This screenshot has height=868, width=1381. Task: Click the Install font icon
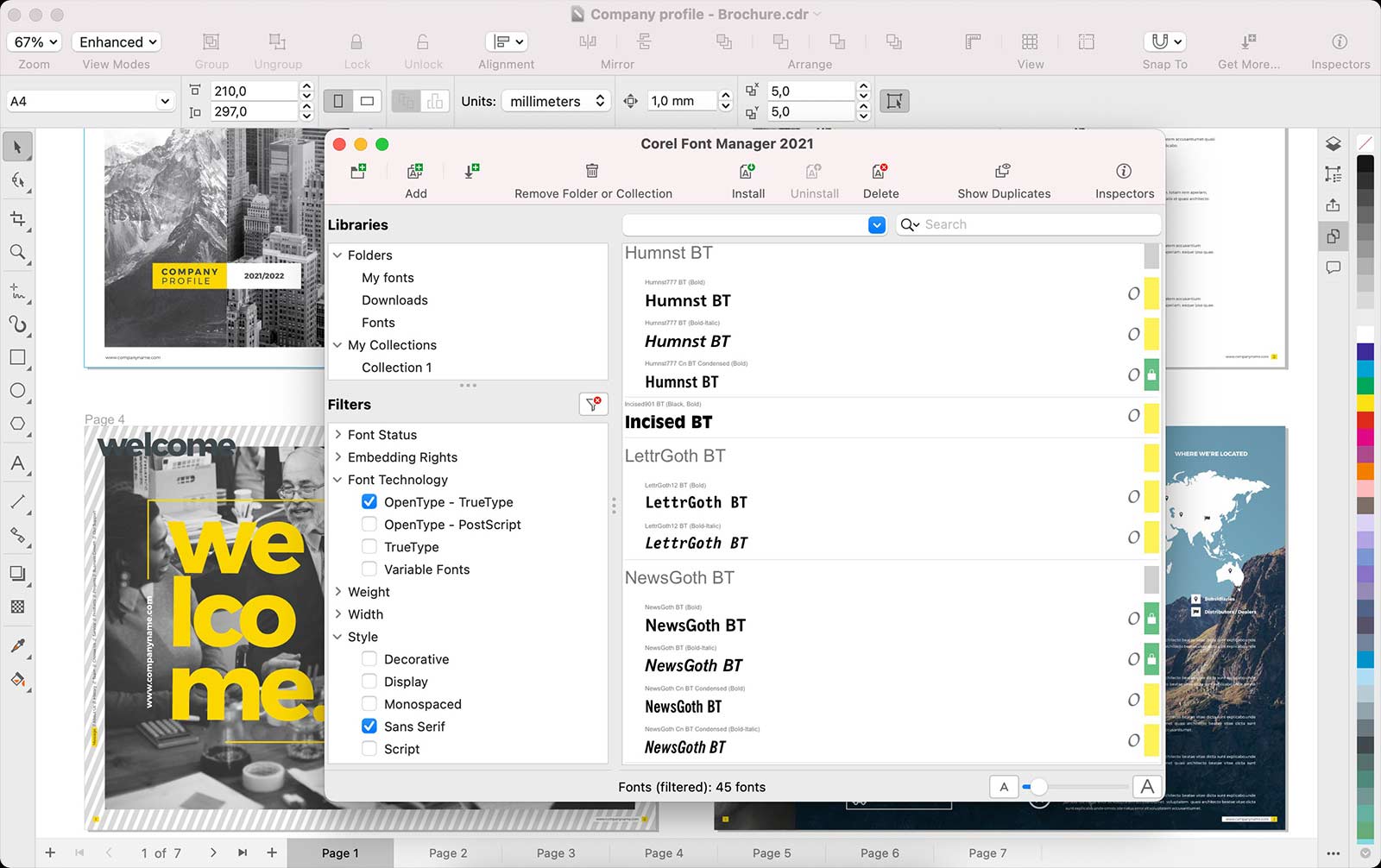point(747,171)
